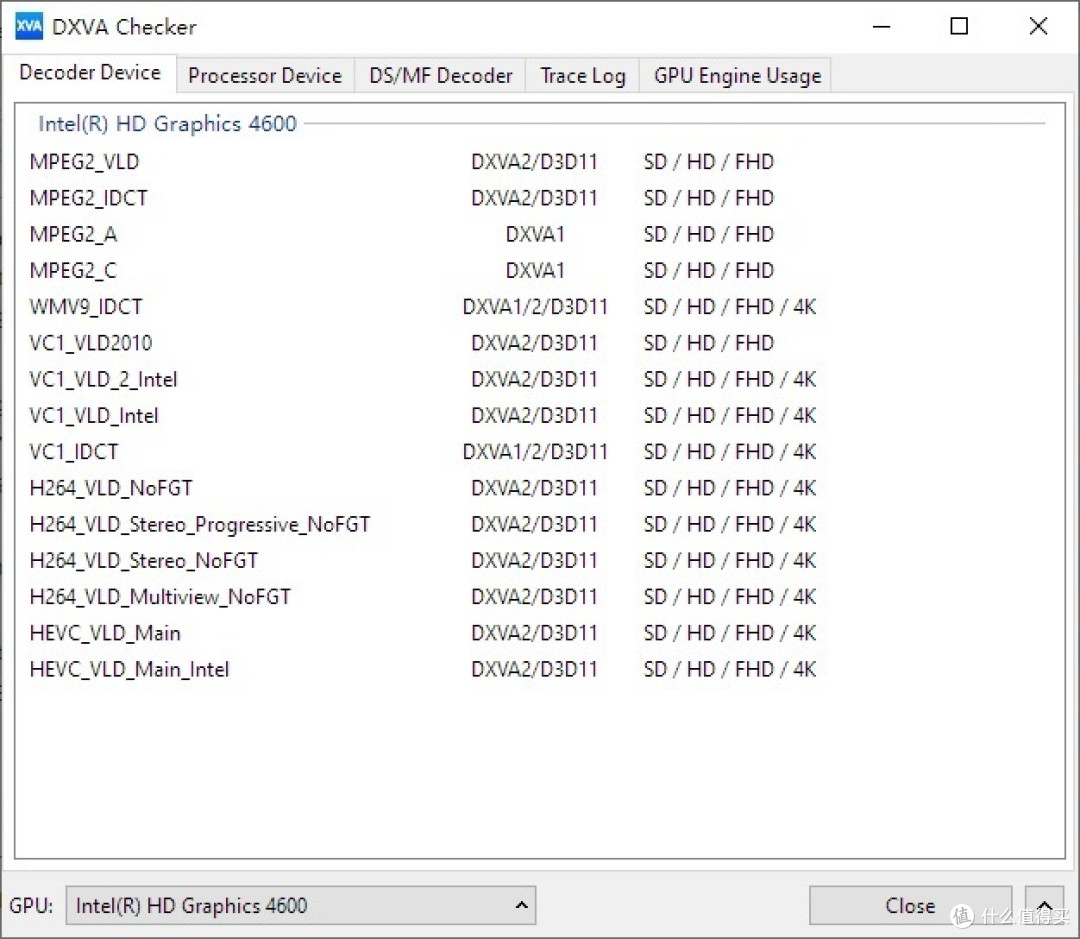
Task: Switch to the Processor Device tab
Action: tap(264, 75)
